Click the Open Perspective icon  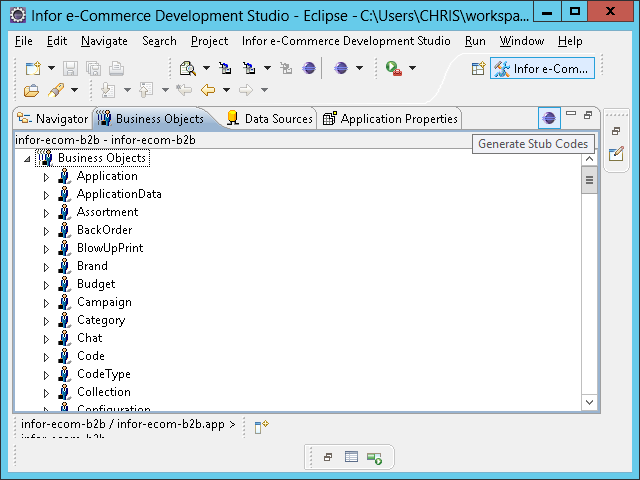click(478, 68)
